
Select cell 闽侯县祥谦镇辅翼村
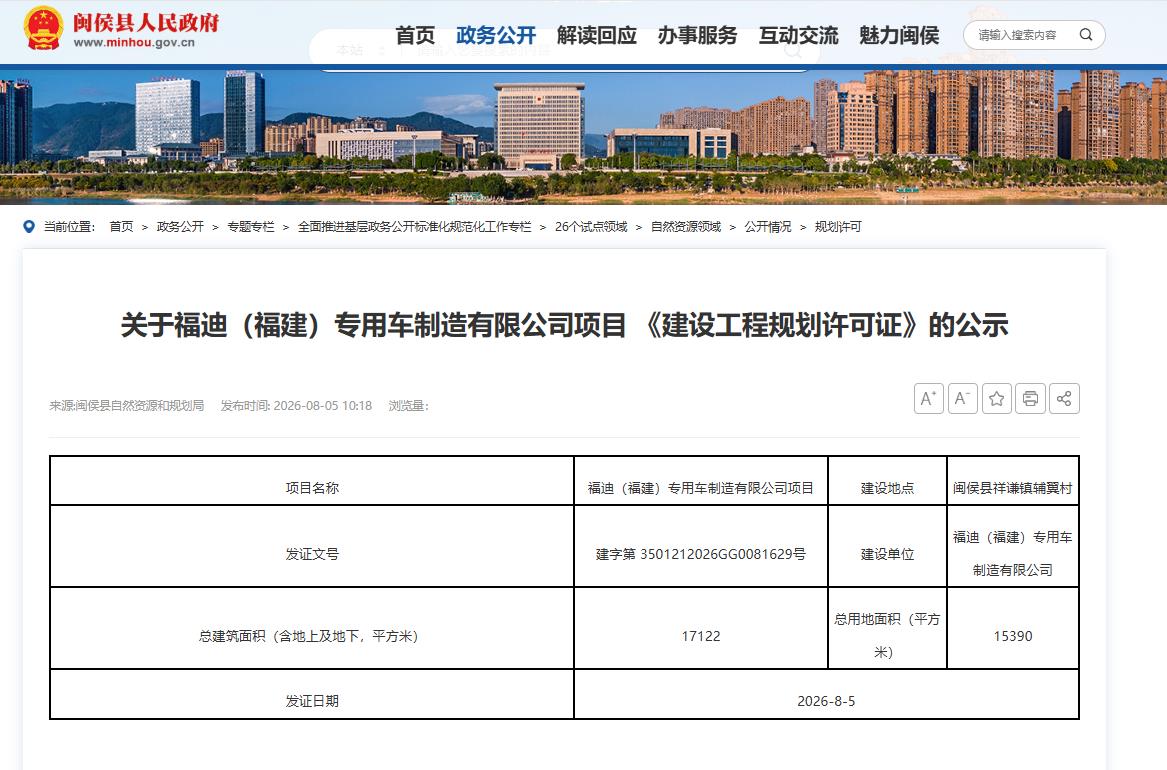[x=1013, y=481]
